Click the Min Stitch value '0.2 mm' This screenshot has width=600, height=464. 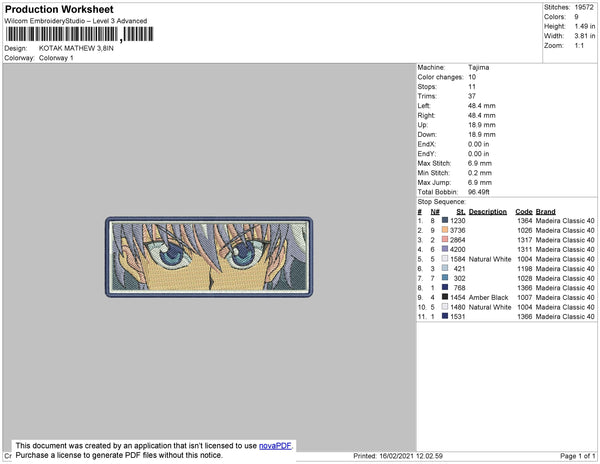[479, 173]
